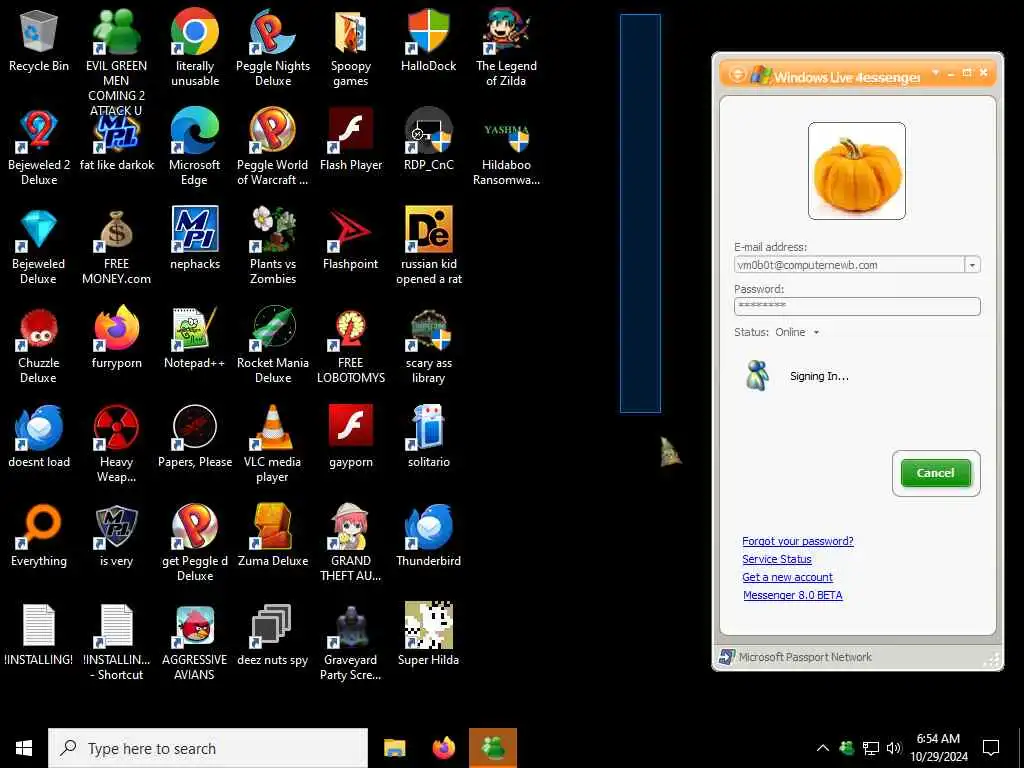1024x768 pixels.
Task: Click the Password input field
Action: point(857,306)
